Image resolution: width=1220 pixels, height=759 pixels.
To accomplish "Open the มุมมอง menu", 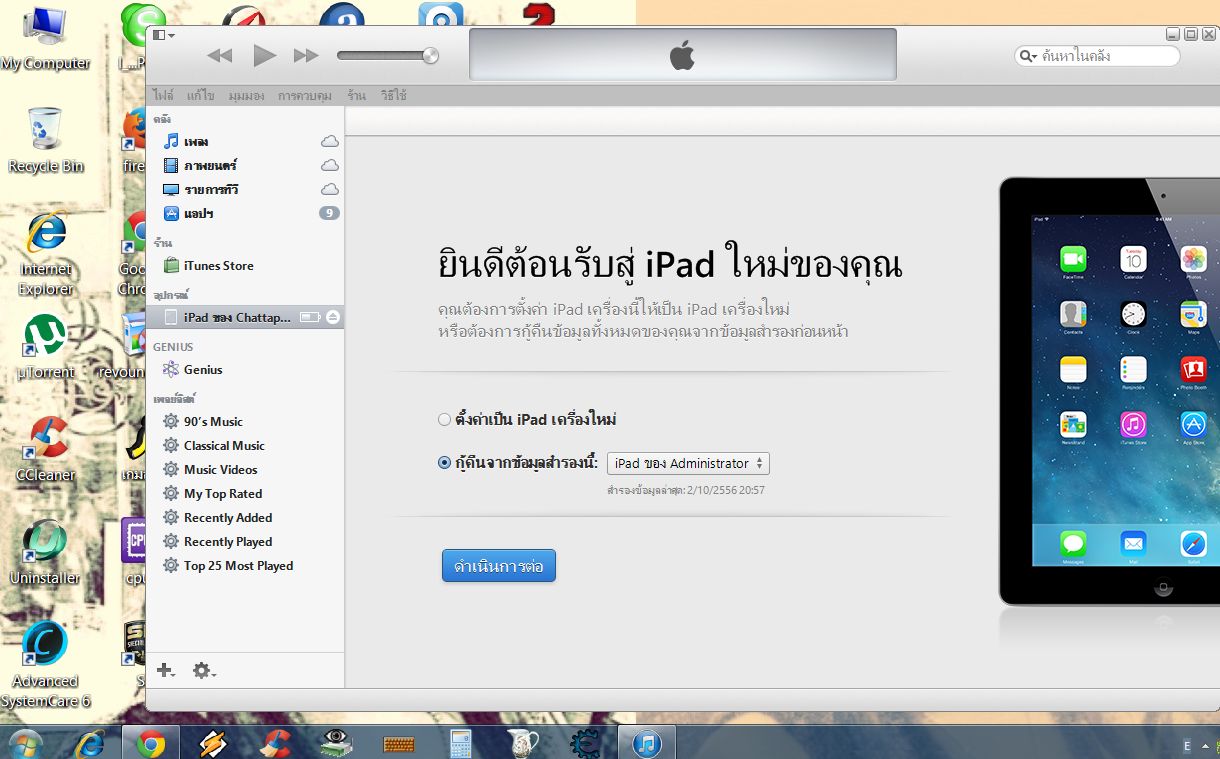I will click(246, 96).
